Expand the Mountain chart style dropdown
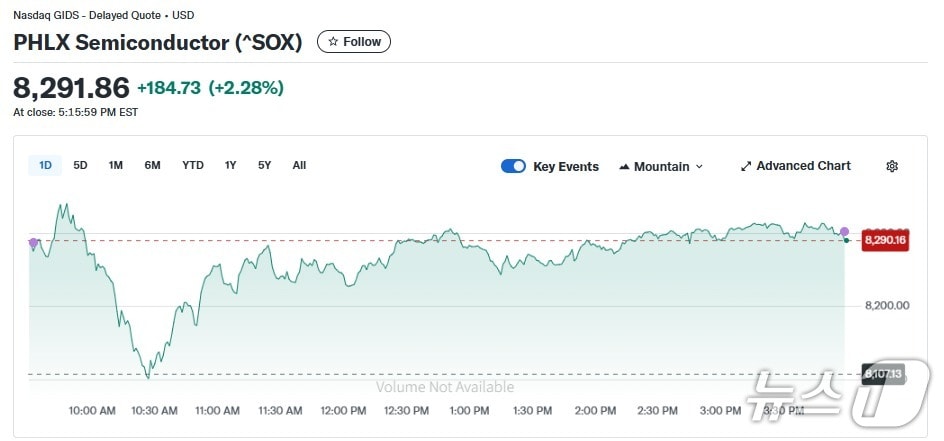The image size is (944, 441). (698, 166)
